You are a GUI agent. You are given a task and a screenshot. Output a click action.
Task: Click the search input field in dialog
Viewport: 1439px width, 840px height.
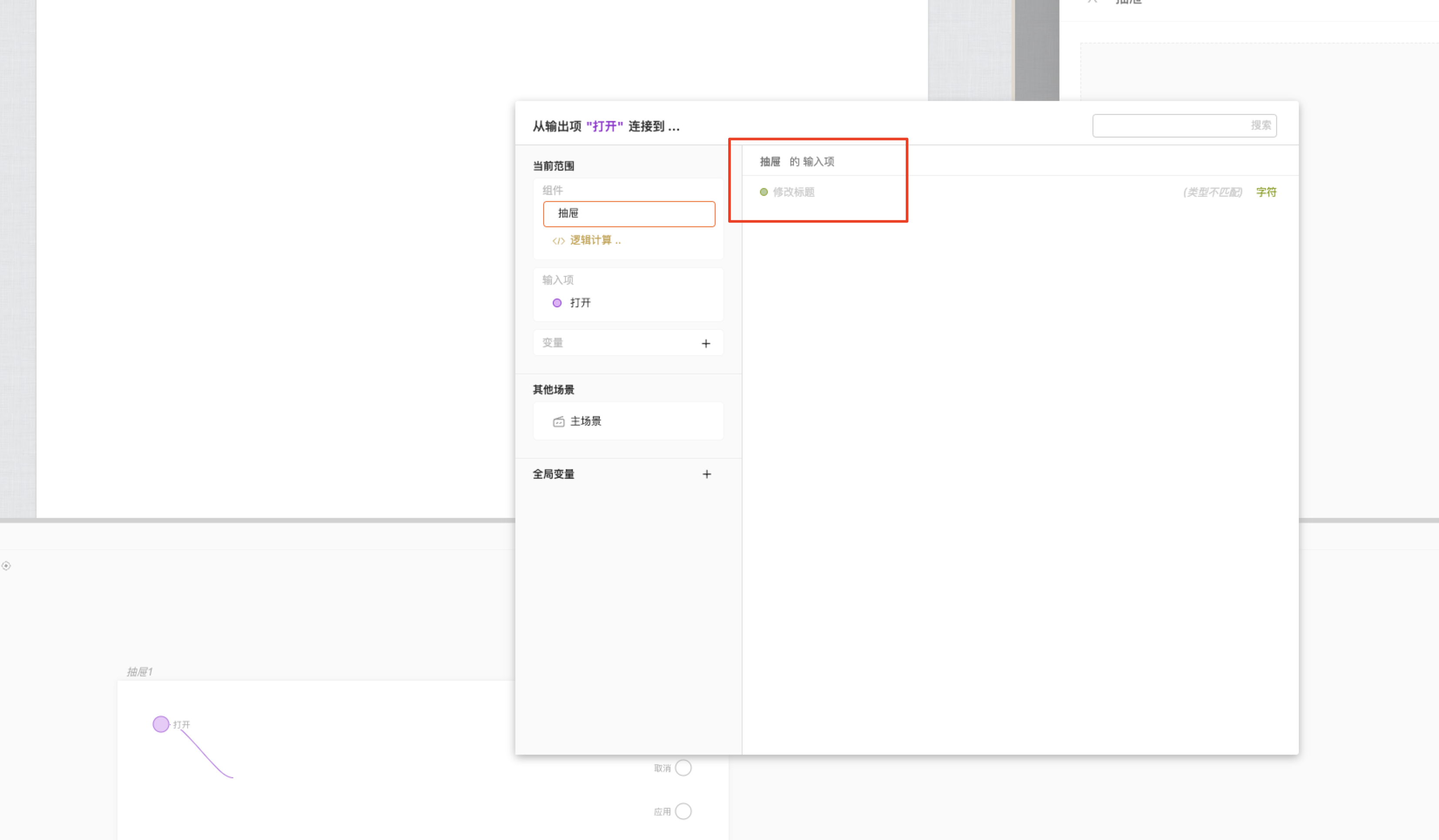point(1184,126)
